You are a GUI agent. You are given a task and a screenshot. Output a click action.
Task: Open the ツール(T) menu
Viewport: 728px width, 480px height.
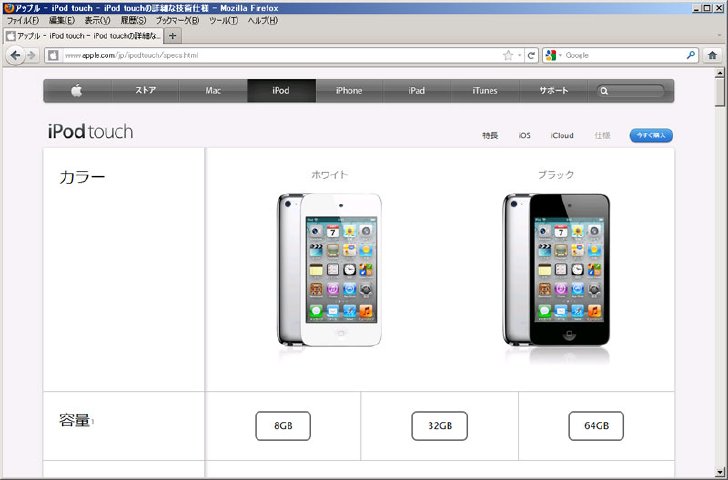[x=223, y=20]
